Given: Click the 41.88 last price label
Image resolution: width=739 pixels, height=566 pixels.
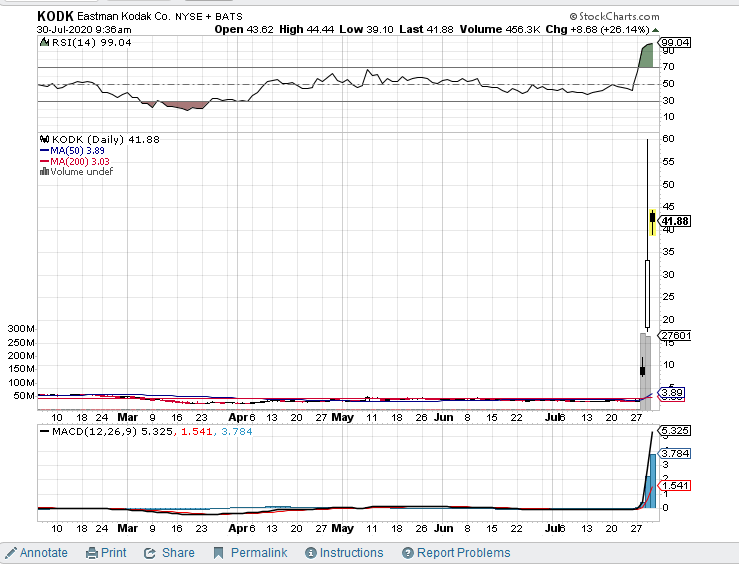Looking at the screenshot, I should [x=676, y=221].
